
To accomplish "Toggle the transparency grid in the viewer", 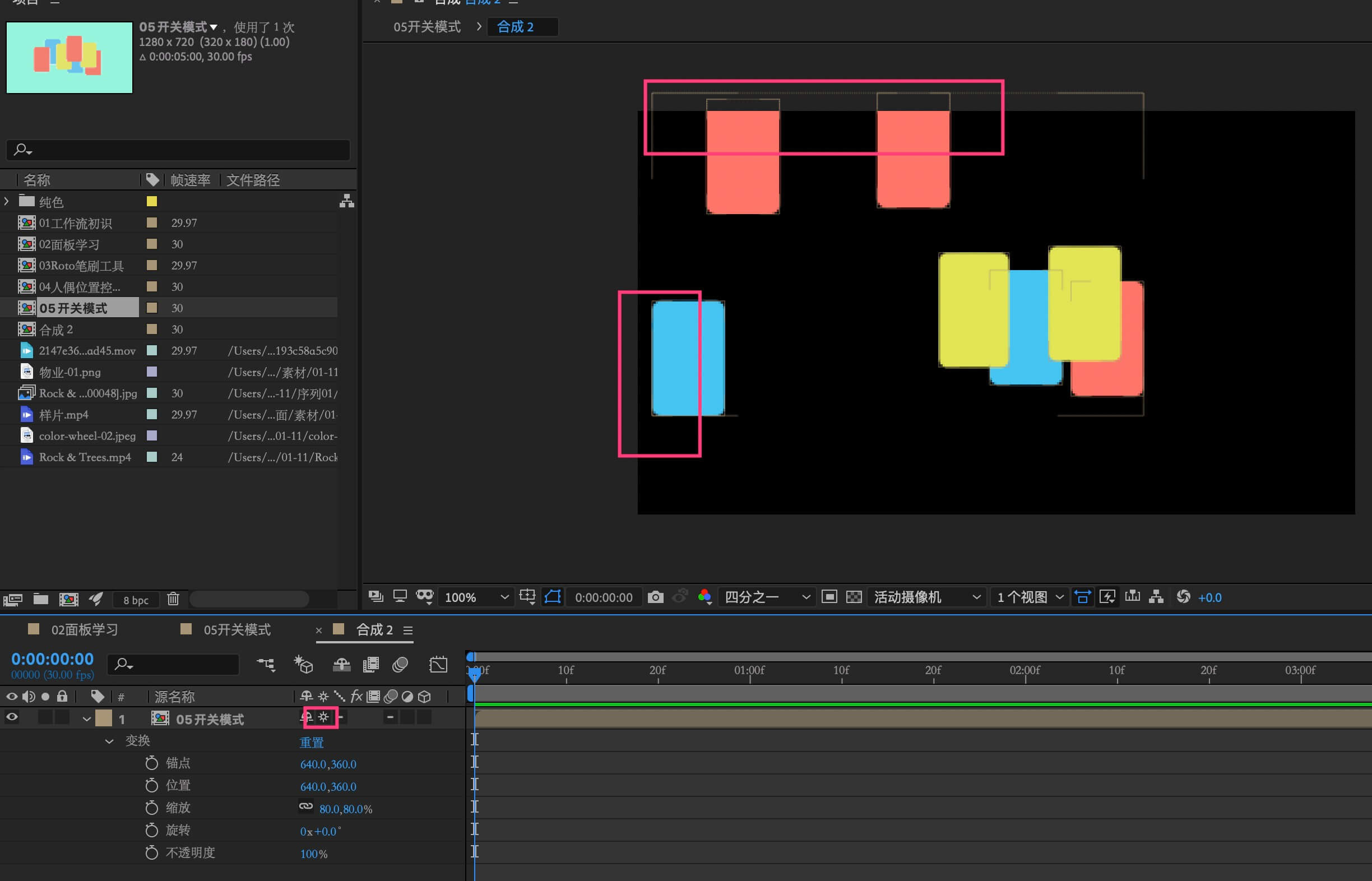I will click(854, 597).
